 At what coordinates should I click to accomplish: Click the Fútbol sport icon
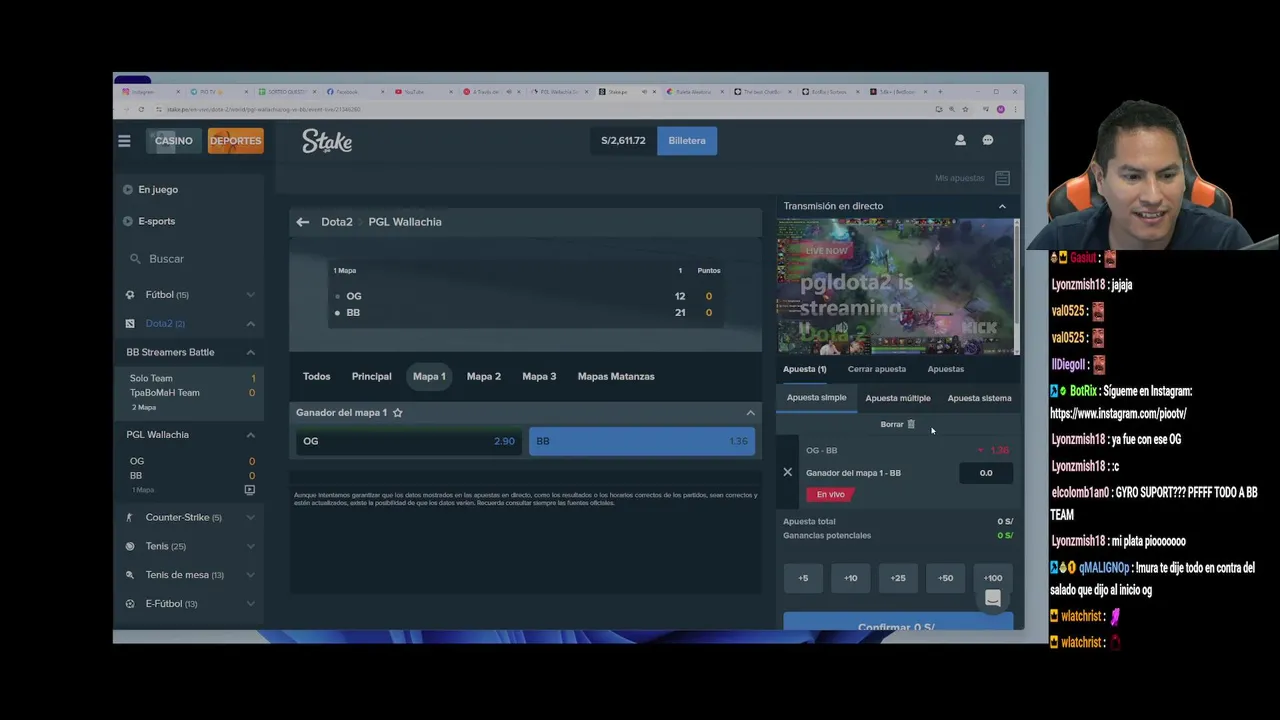pos(130,295)
